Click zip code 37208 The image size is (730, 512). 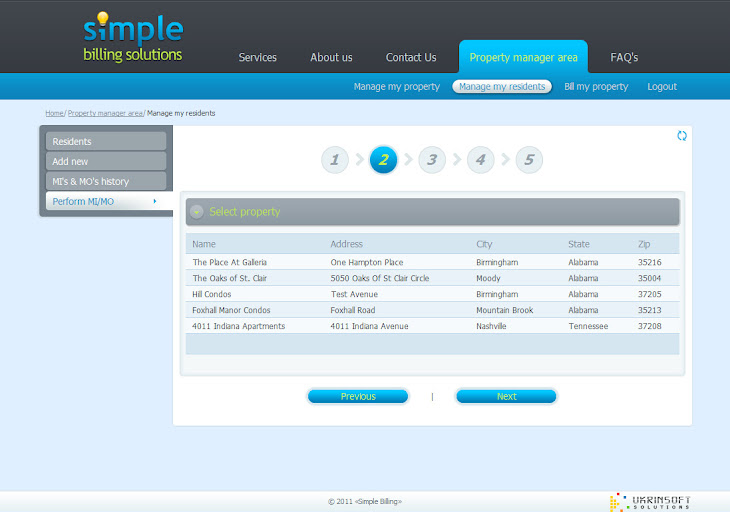point(649,326)
